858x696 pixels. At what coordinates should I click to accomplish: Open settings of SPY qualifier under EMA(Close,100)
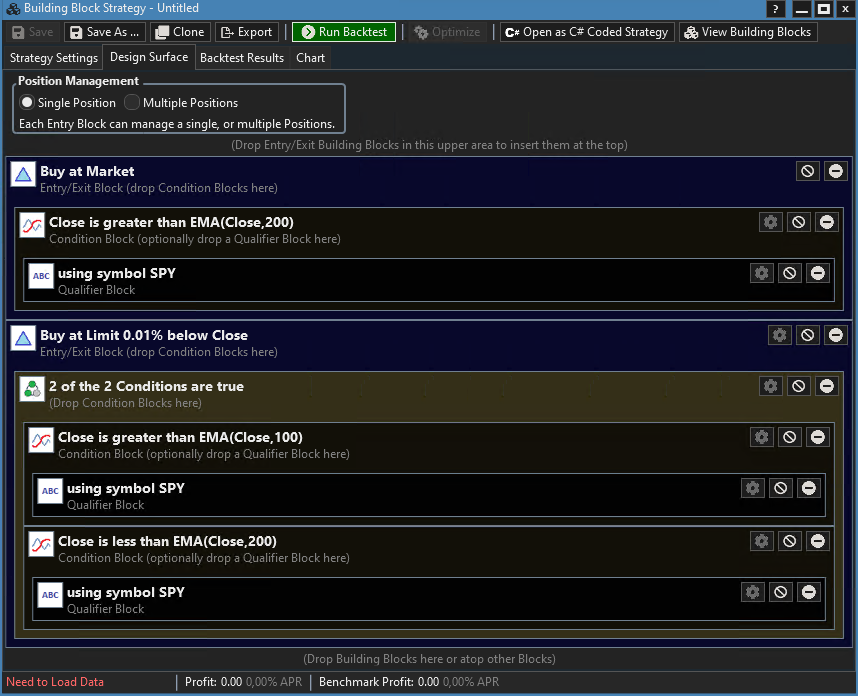pos(752,488)
